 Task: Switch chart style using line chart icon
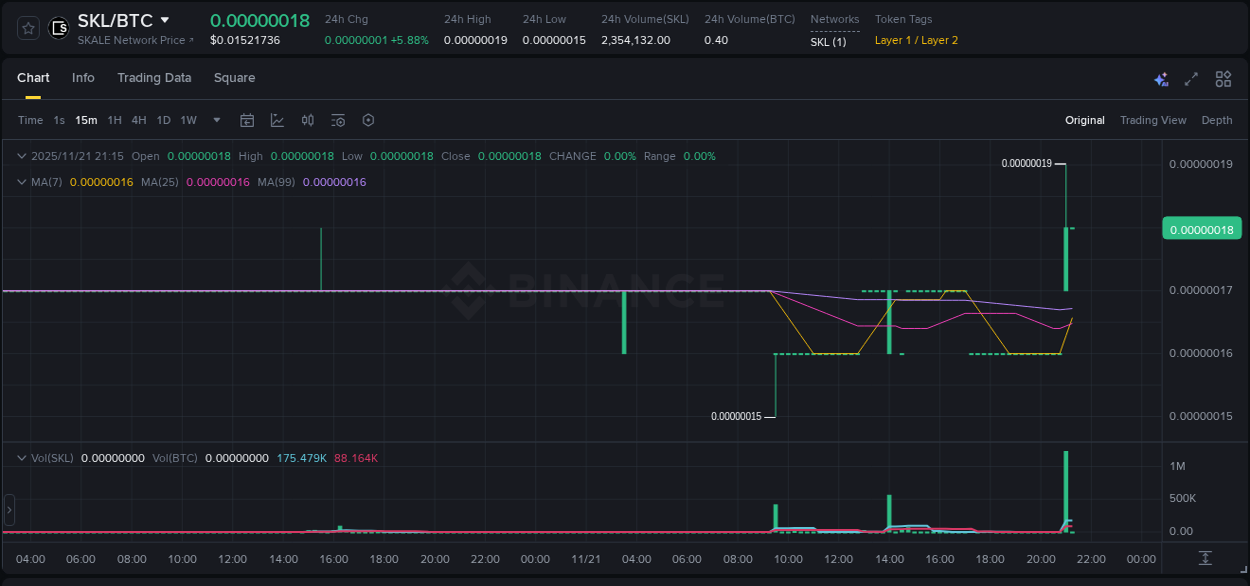277,120
